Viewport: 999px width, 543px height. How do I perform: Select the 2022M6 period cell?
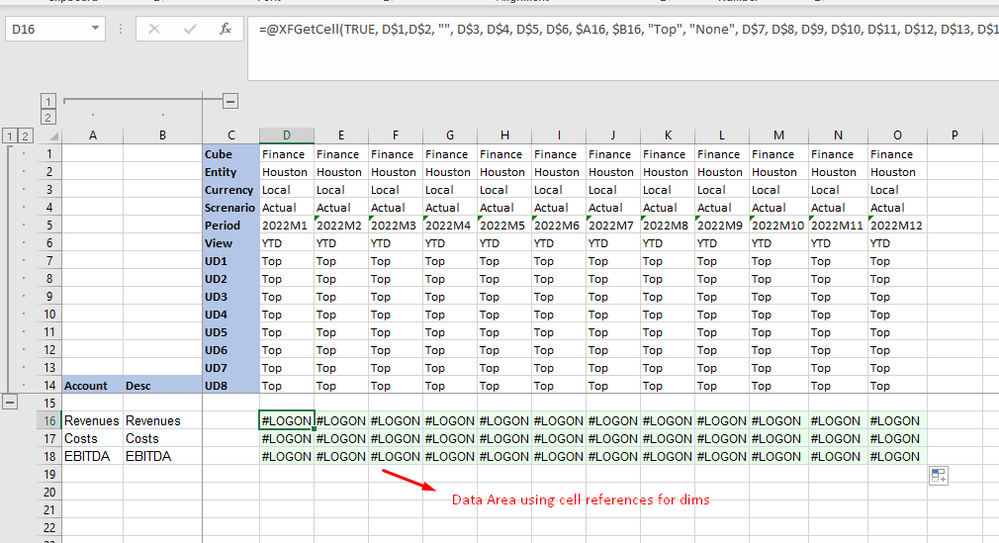[559, 226]
